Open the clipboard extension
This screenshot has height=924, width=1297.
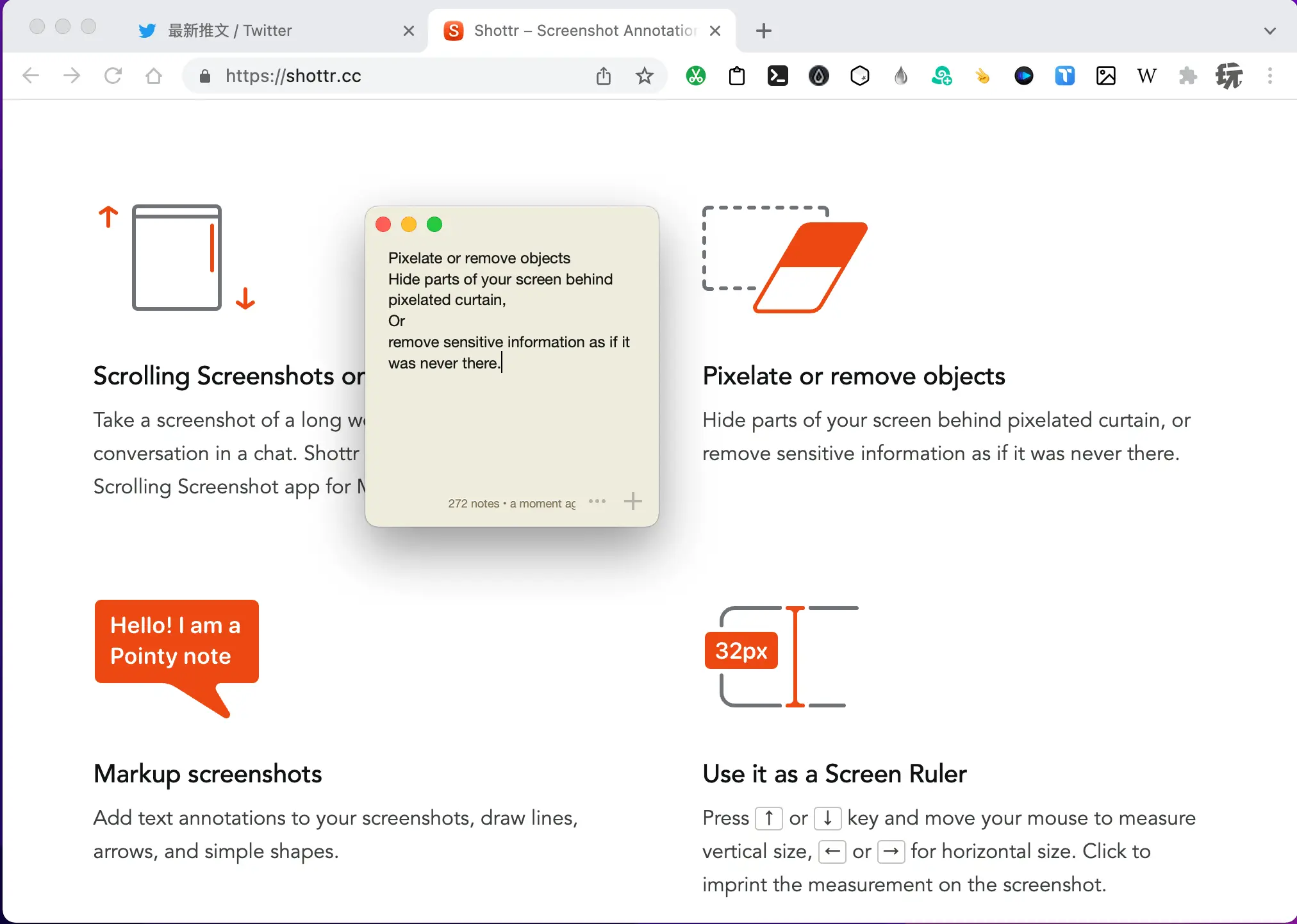coord(737,76)
